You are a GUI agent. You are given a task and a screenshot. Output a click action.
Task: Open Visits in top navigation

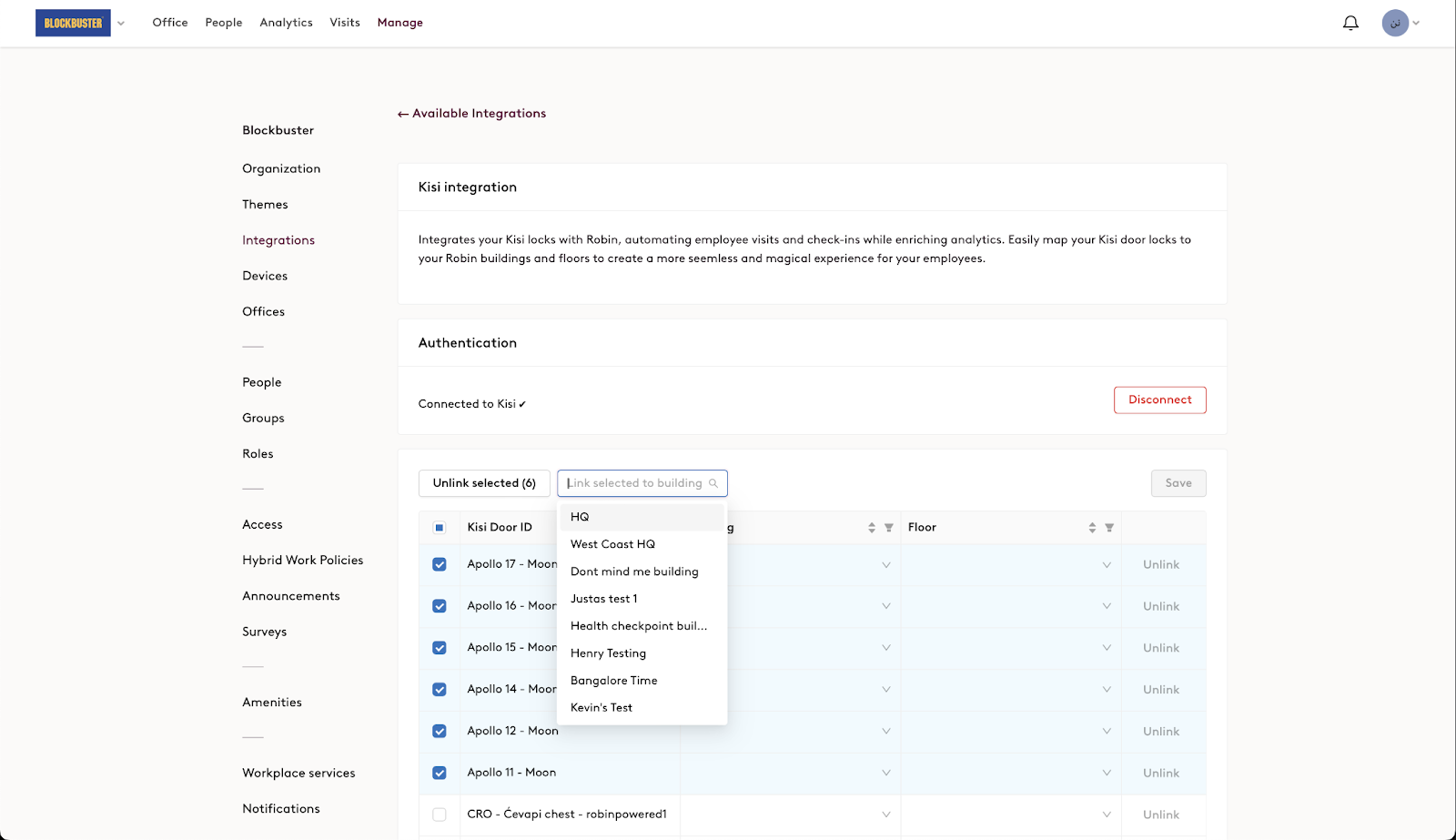(345, 23)
